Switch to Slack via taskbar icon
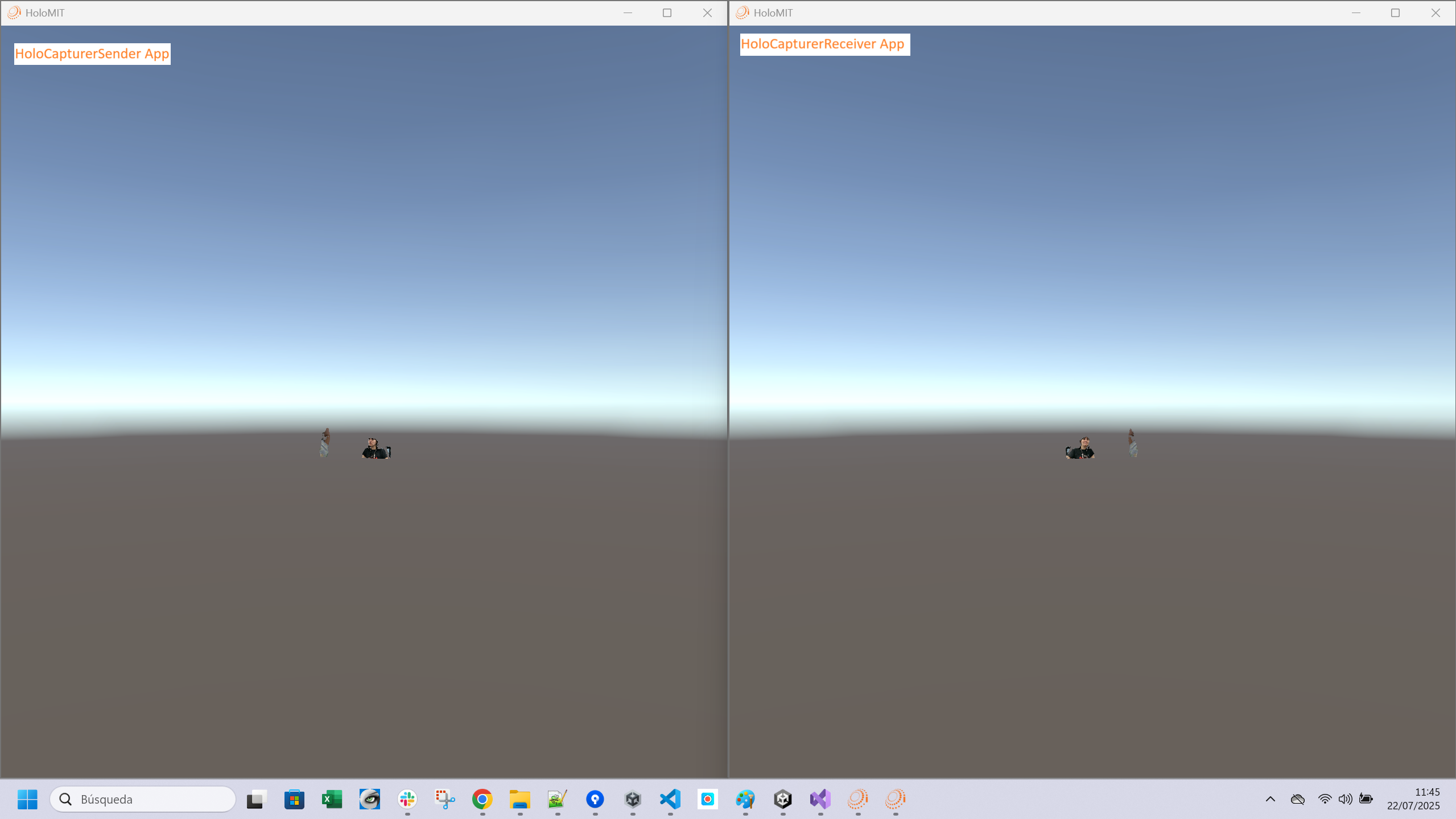Image resolution: width=1456 pixels, height=819 pixels. [407, 799]
